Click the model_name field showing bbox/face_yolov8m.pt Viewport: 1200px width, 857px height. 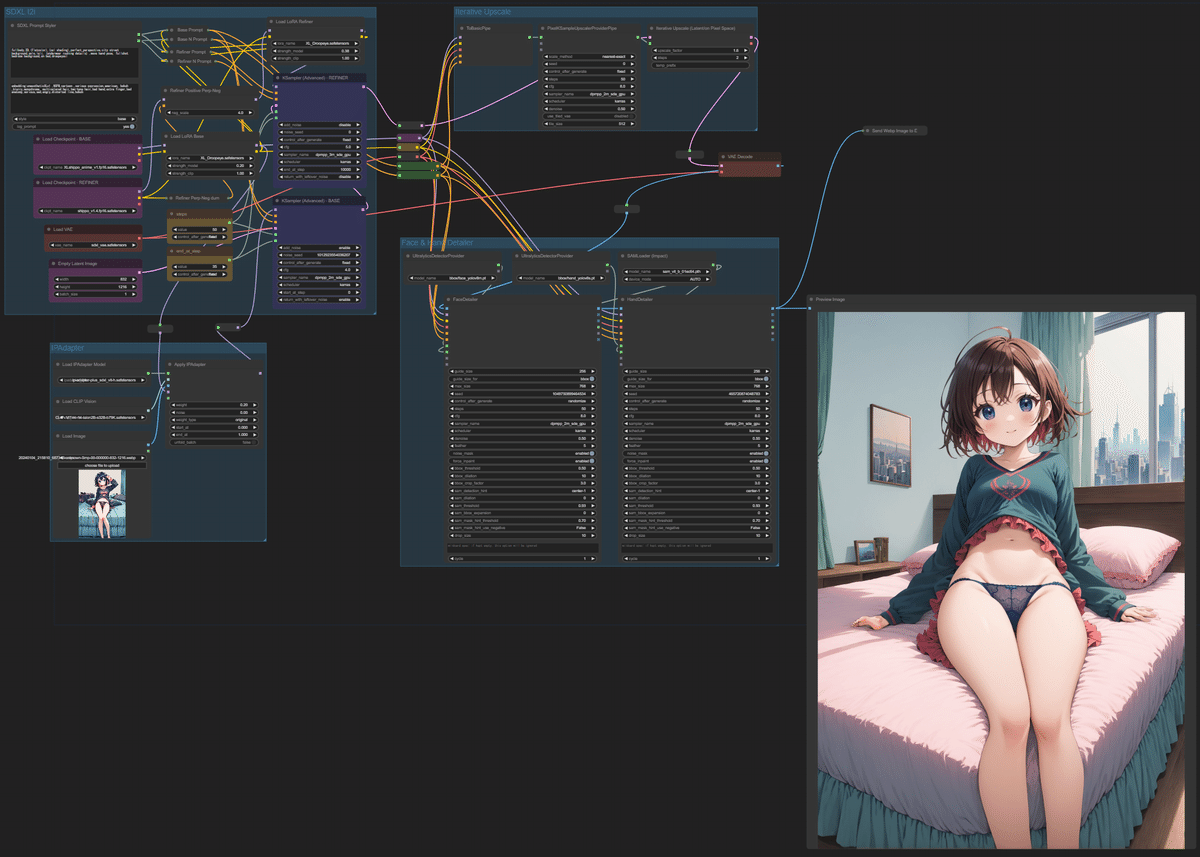coord(452,278)
